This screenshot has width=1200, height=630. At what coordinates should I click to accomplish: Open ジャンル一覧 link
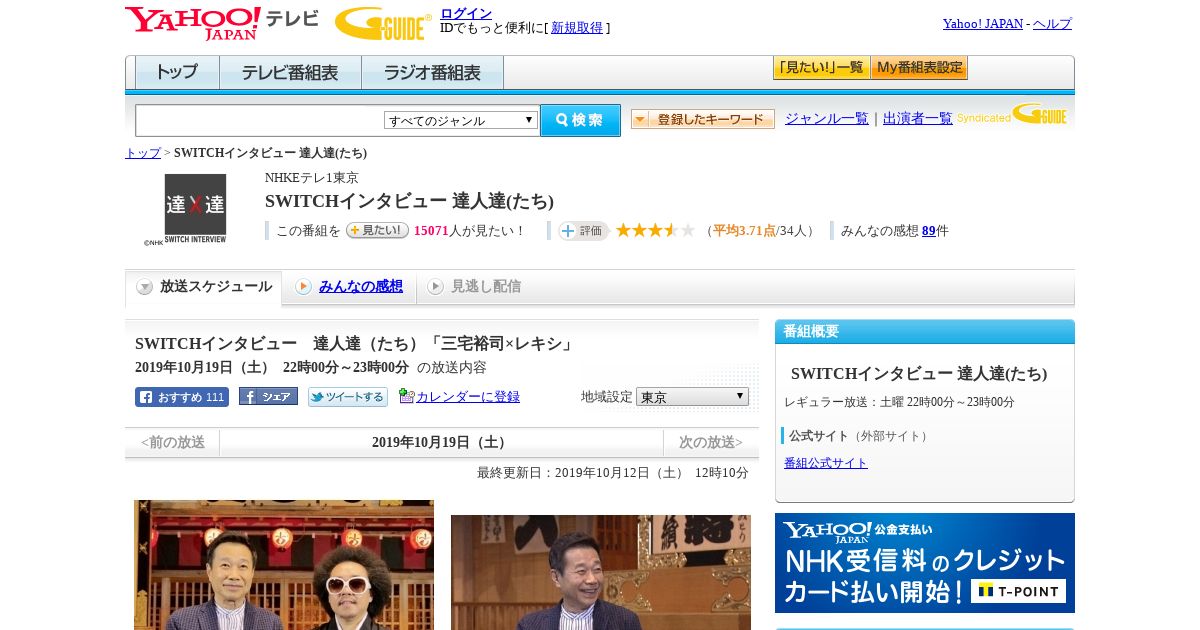pyautogui.click(x=827, y=118)
